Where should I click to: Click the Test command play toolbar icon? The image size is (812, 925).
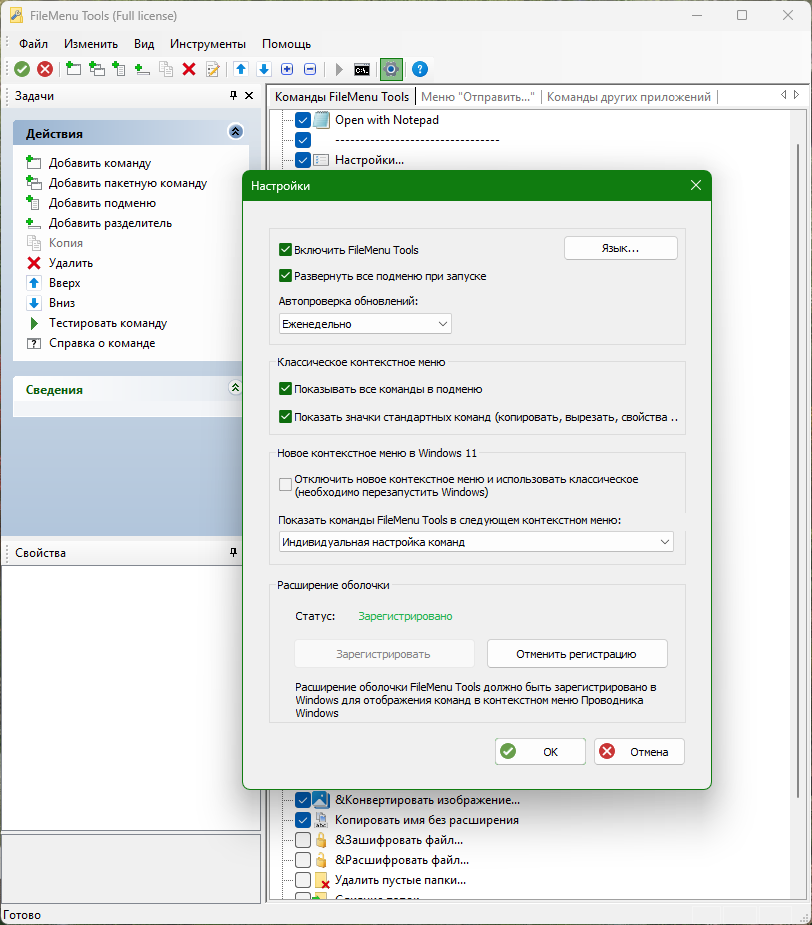pos(339,69)
